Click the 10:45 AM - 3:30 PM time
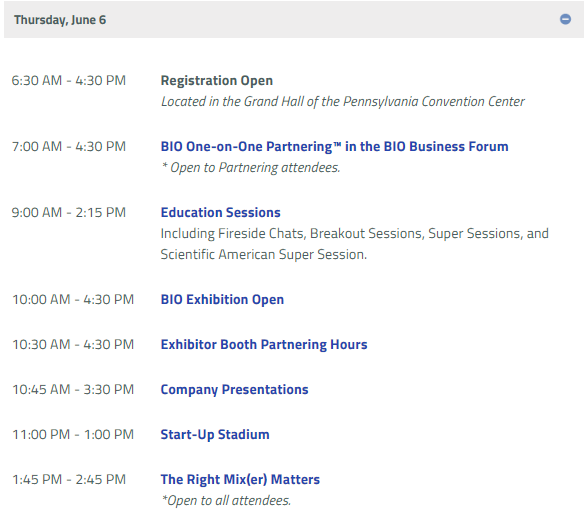The width and height of the screenshot is (585, 515). (73, 390)
